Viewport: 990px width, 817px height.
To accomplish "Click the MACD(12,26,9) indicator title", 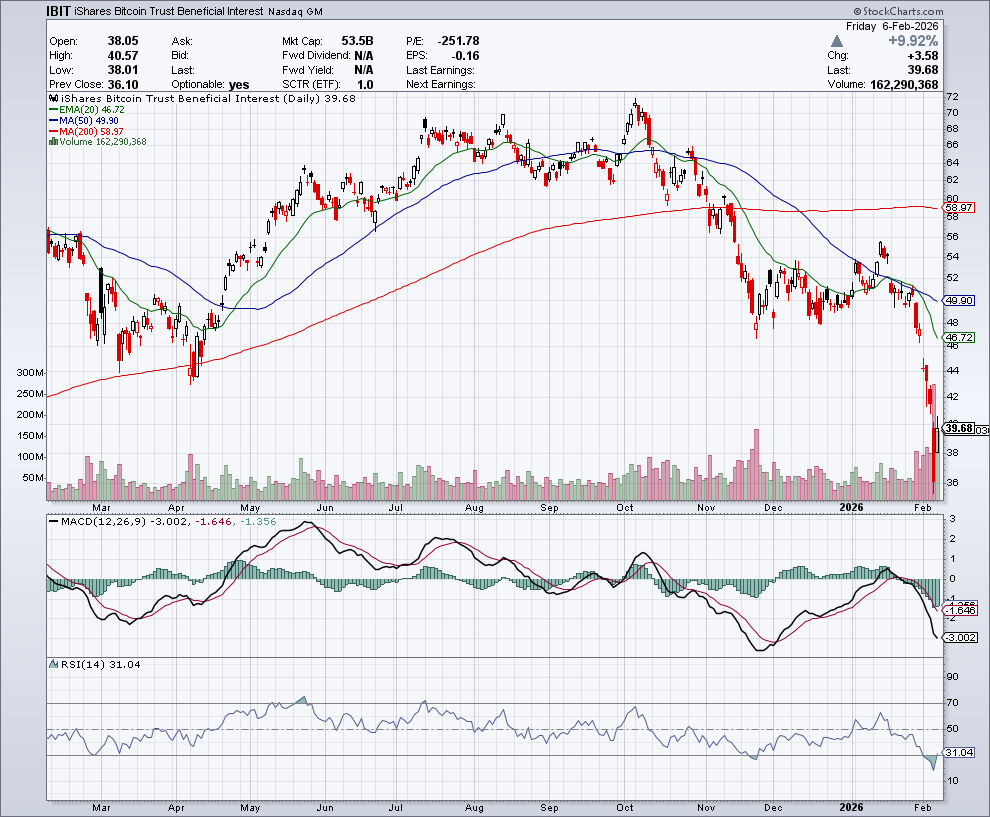I will [104, 522].
